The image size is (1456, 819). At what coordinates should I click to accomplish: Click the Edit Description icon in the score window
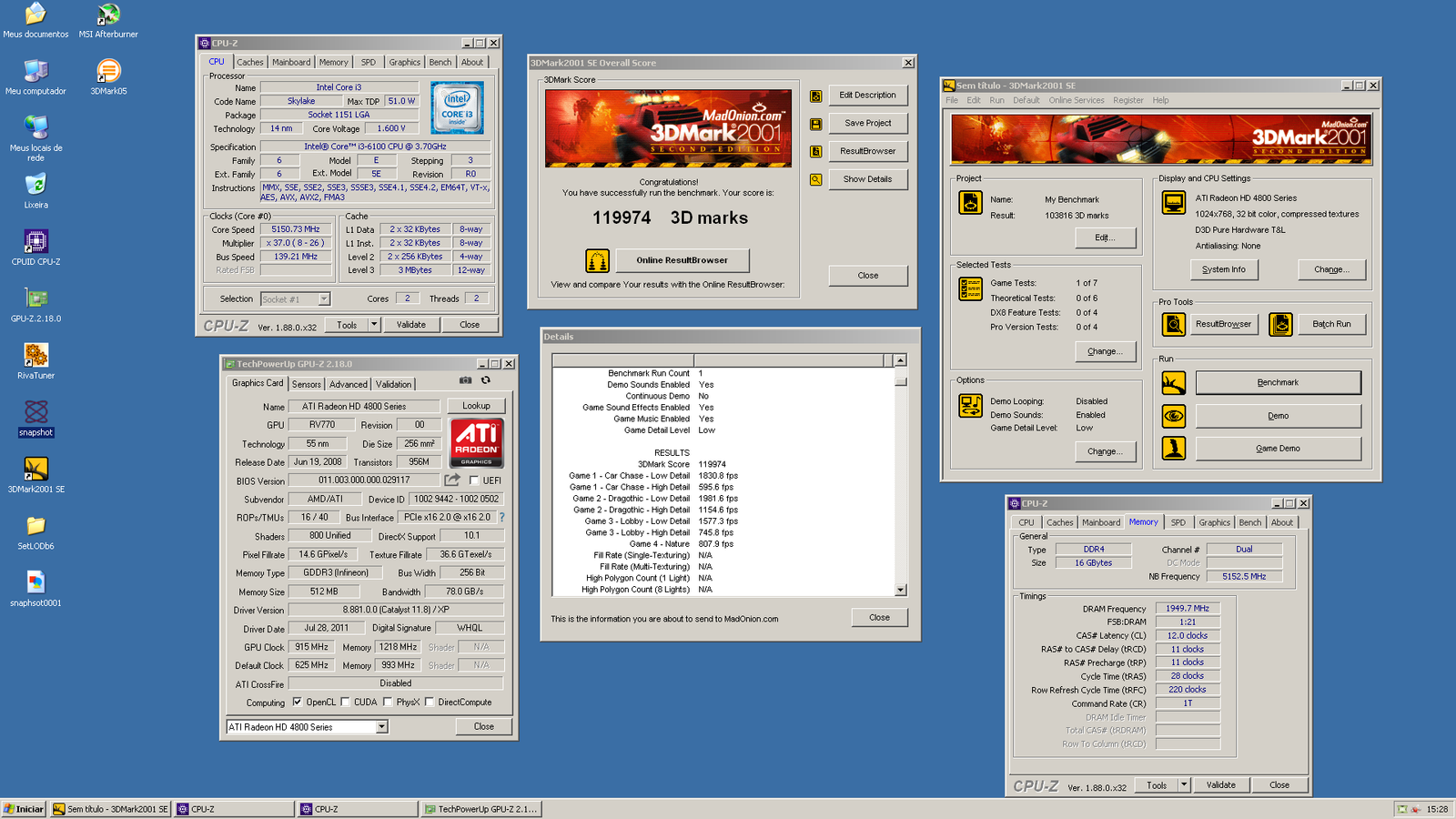tap(814, 95)
